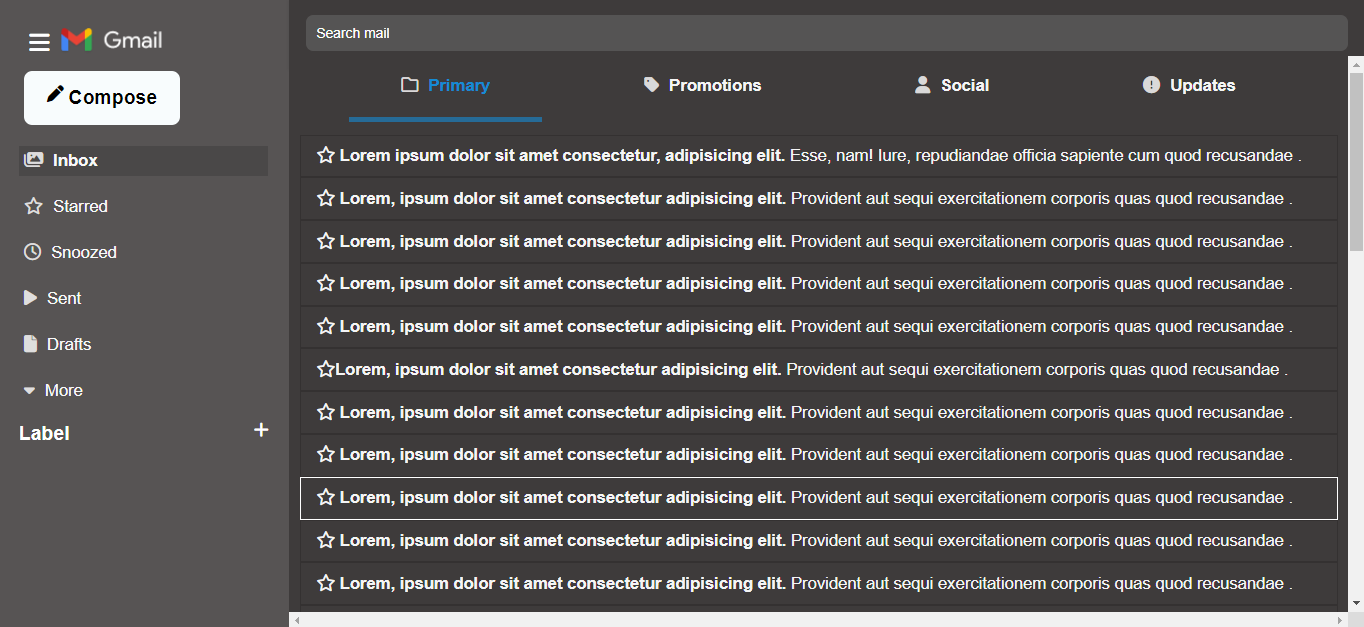Open the Updates tab
The width and height of the screenshot is (1364, 627).
(1189, 86)
